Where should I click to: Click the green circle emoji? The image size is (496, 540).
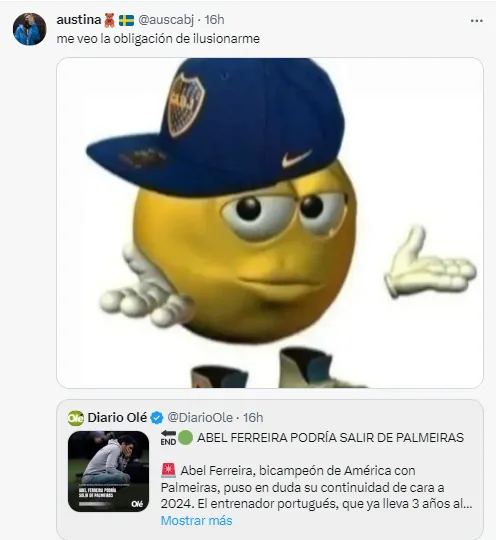click(185, 438)
